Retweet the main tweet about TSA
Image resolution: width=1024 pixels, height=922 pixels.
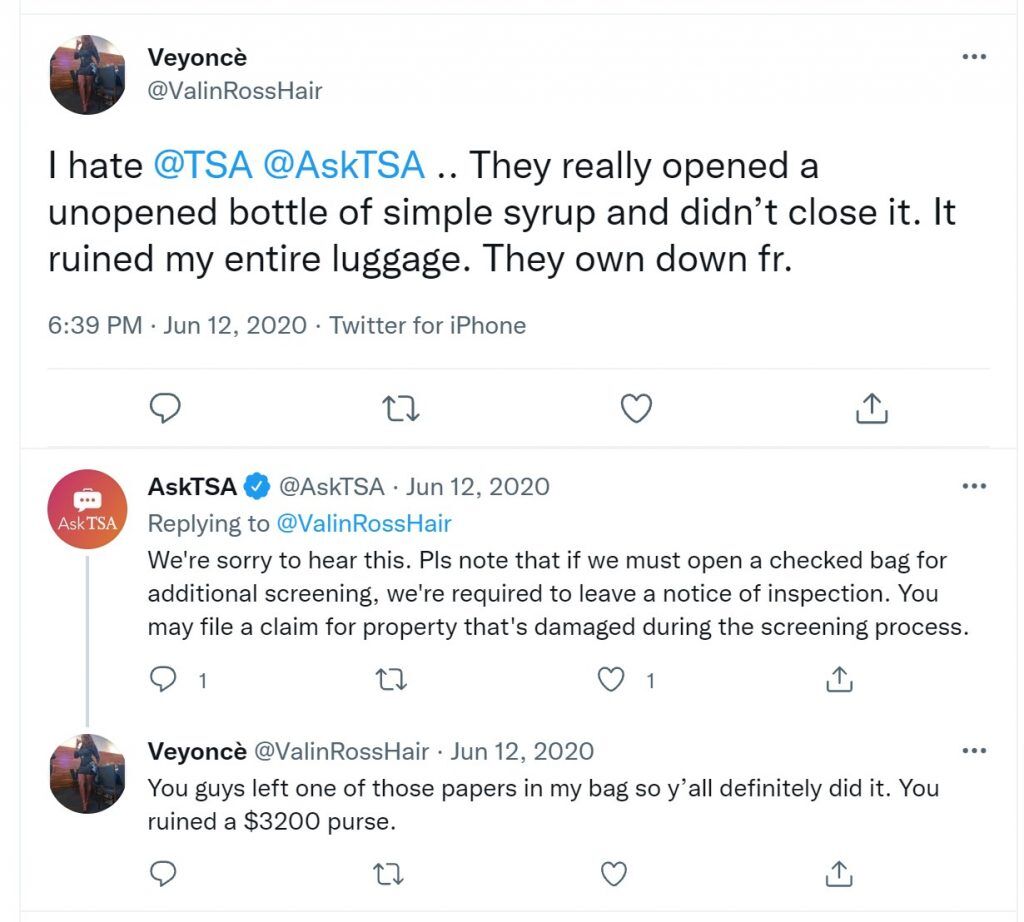pos(400,409)
